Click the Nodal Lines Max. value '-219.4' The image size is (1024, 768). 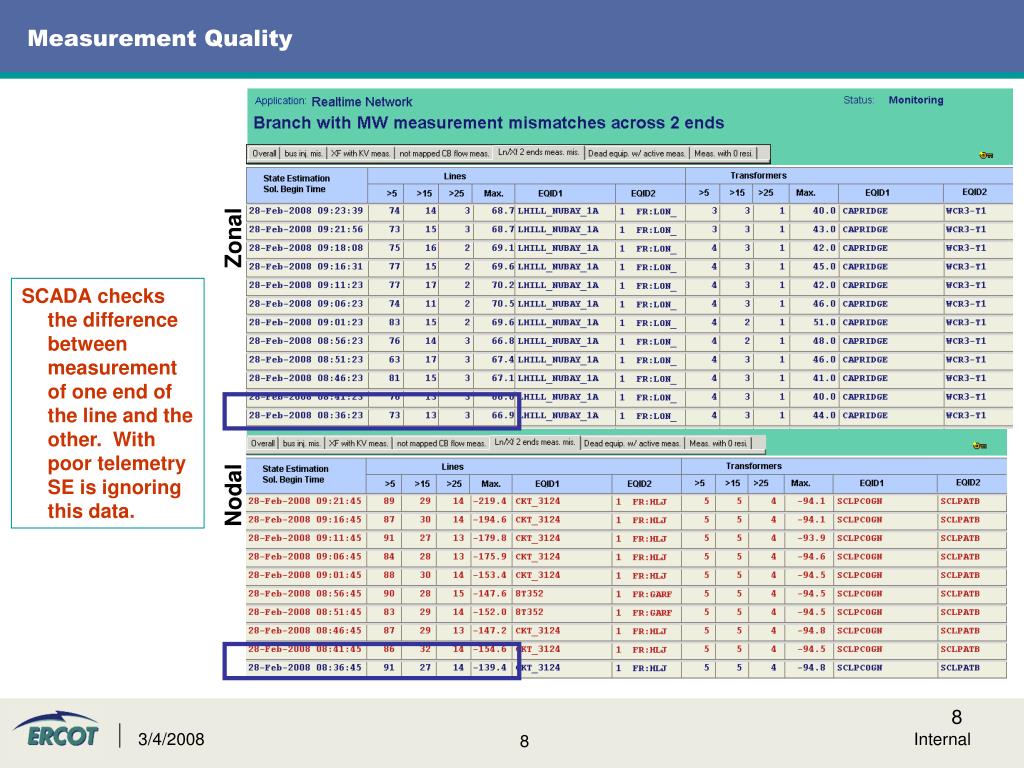pos(490,501)
